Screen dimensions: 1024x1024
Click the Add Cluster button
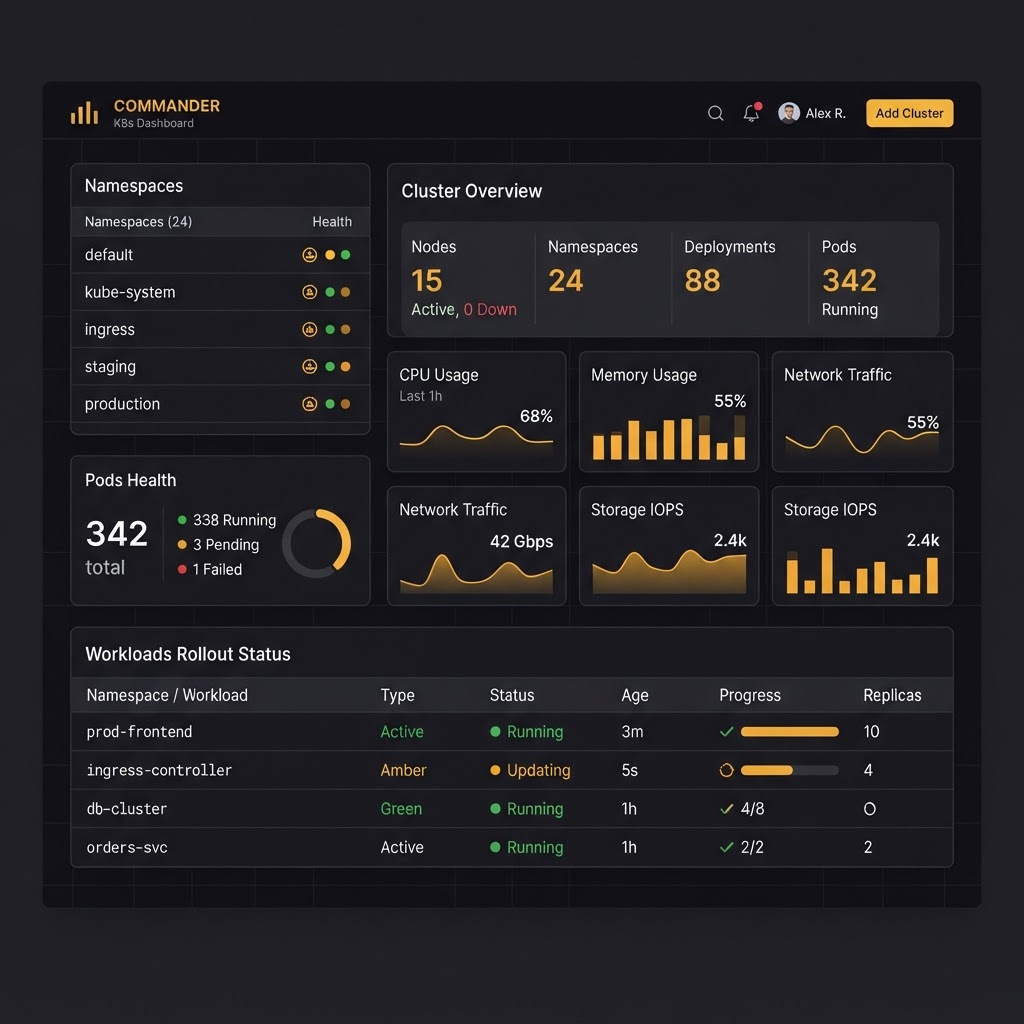(909, 113)
